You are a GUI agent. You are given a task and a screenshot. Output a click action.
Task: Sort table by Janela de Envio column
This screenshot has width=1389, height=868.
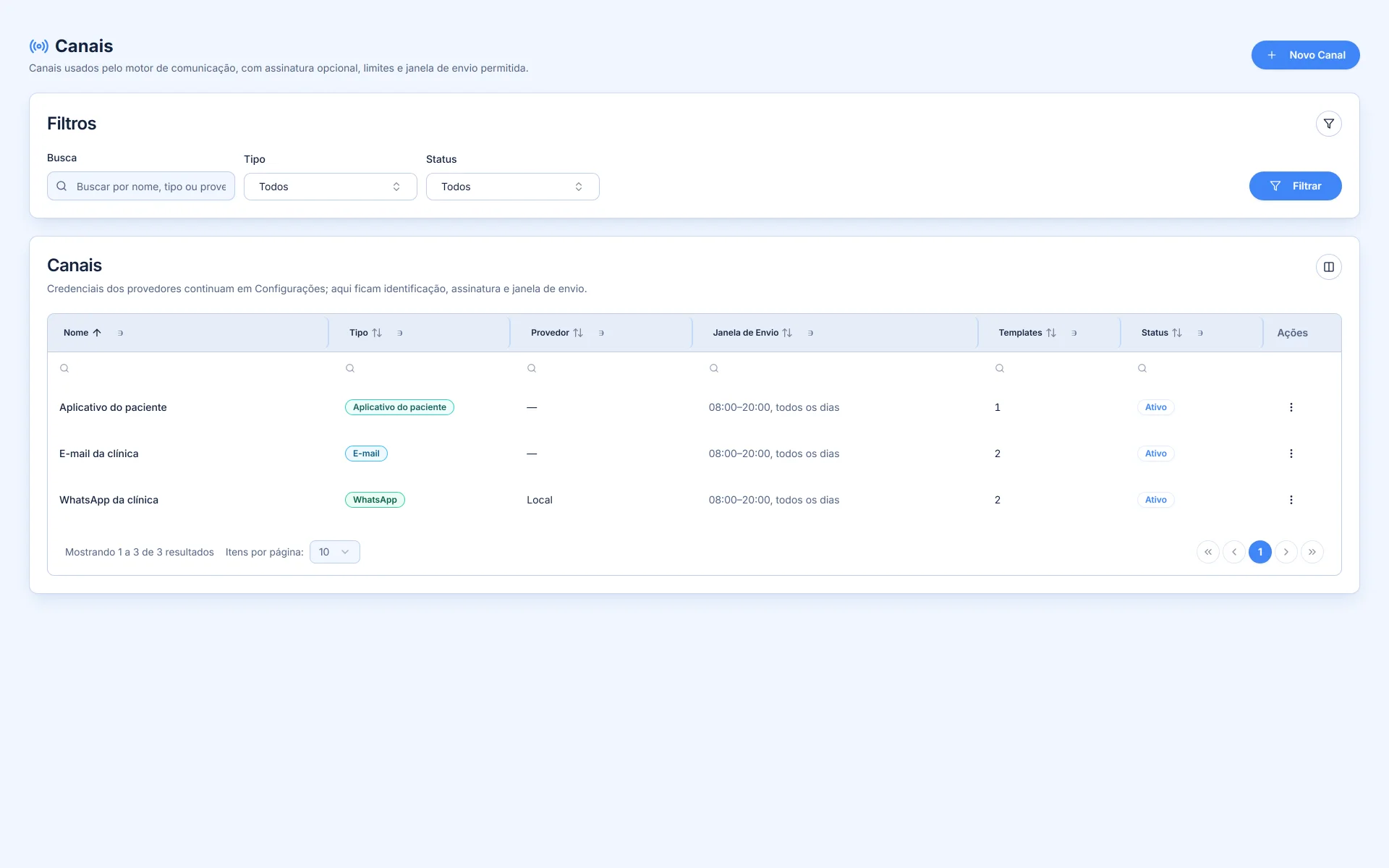coord(787,333)
